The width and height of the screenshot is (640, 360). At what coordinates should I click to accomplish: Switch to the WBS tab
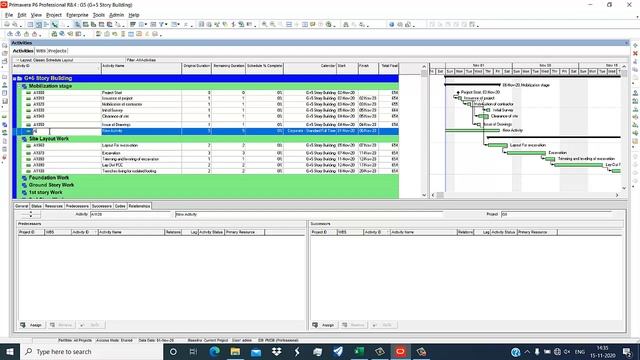click(x=41, y=51)
